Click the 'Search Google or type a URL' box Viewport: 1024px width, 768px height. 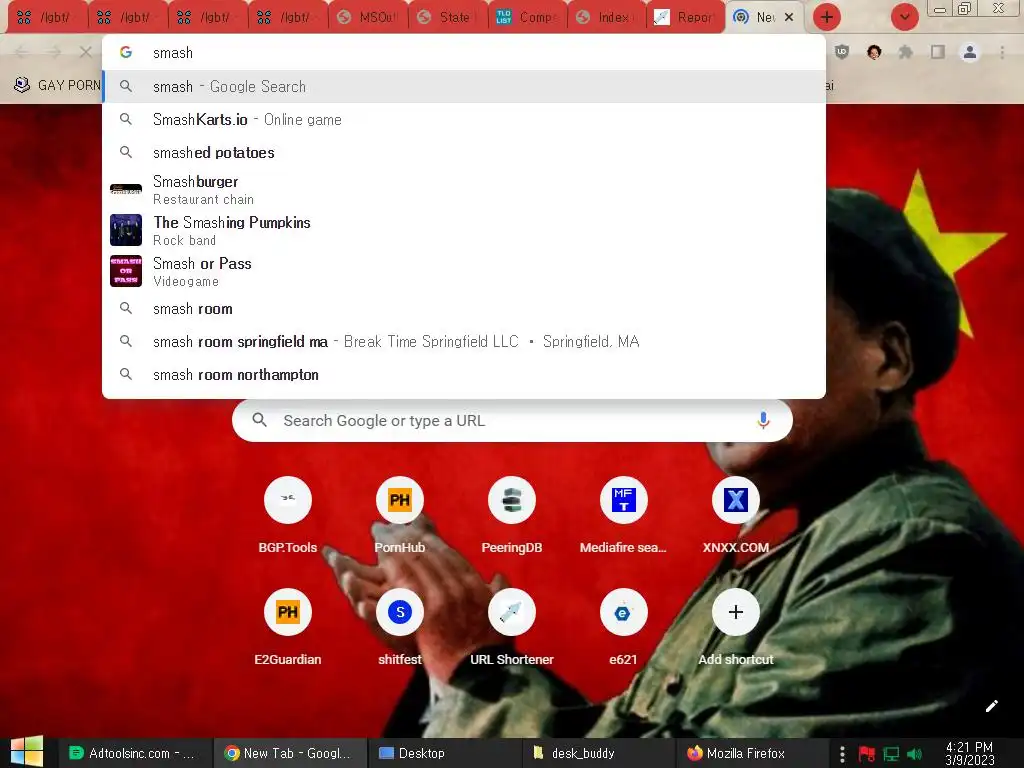tap(512, 421)
